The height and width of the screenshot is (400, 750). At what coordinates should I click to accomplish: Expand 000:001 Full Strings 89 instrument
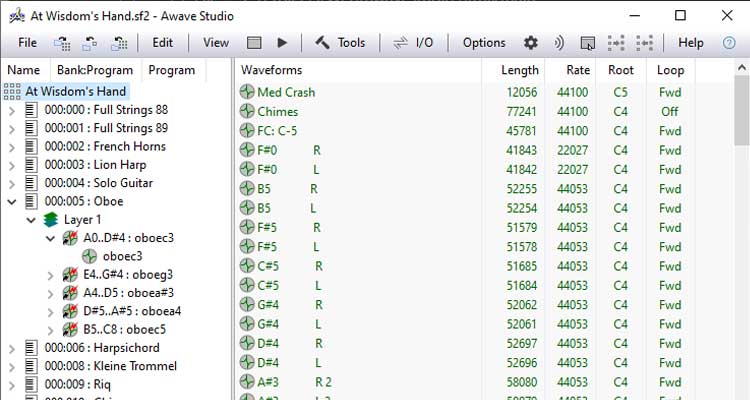point(12,129)
